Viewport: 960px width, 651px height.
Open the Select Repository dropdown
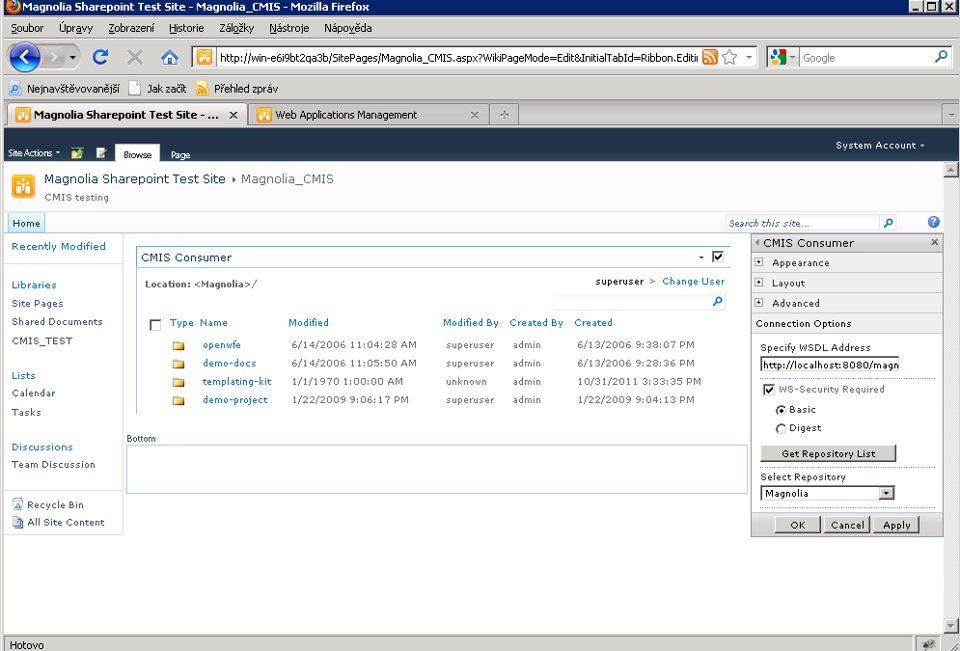click(827, 493)
